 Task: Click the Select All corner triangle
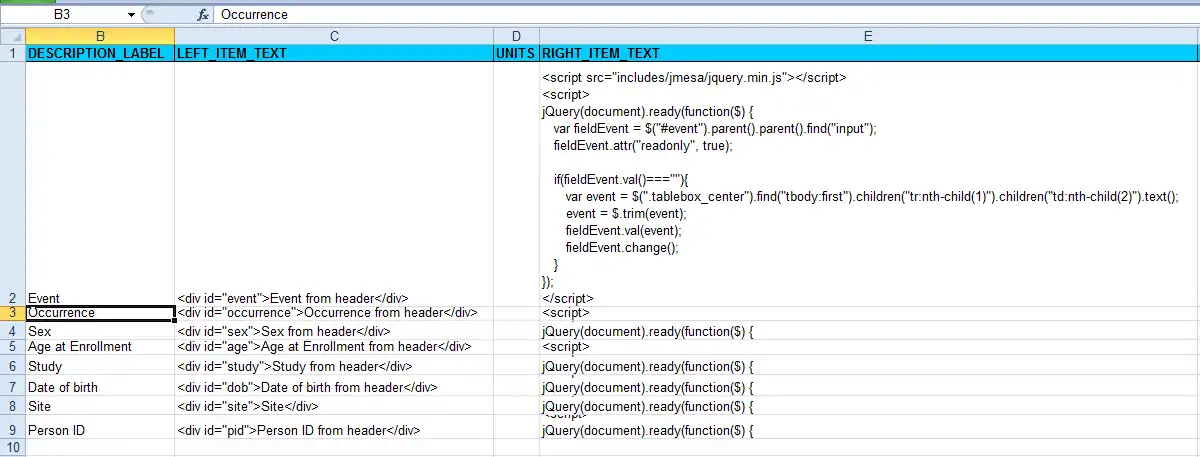12,37
